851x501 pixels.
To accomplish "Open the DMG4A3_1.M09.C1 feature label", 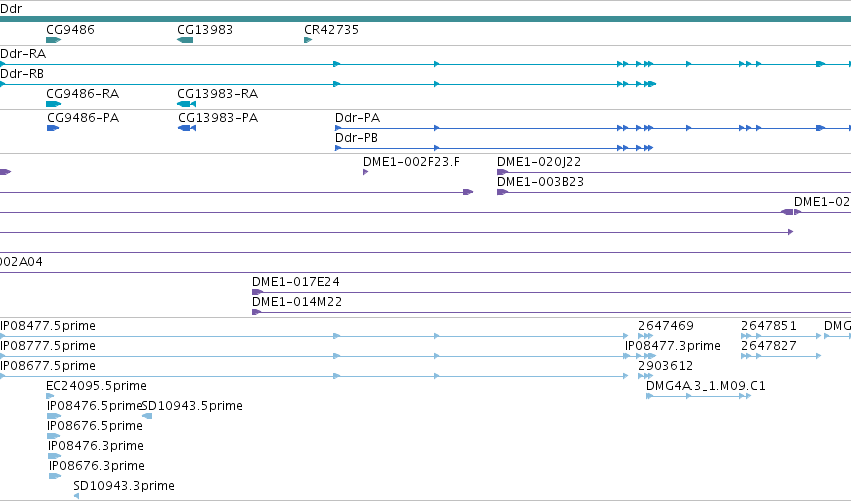I will (x=706, y=386).
